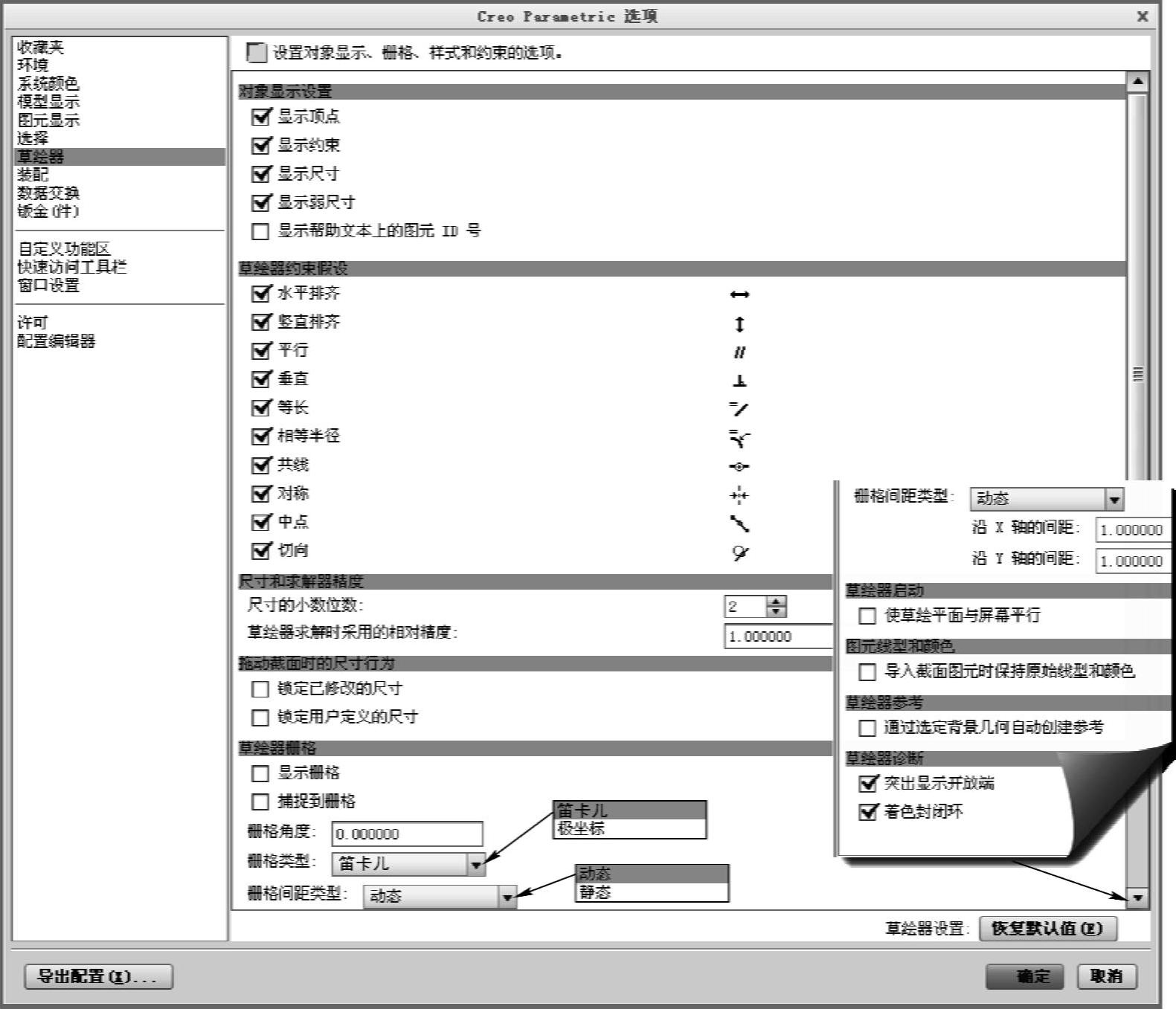
Task: Tick 锁定已修改的尺寸 checkbox
Action: [260, 689]
